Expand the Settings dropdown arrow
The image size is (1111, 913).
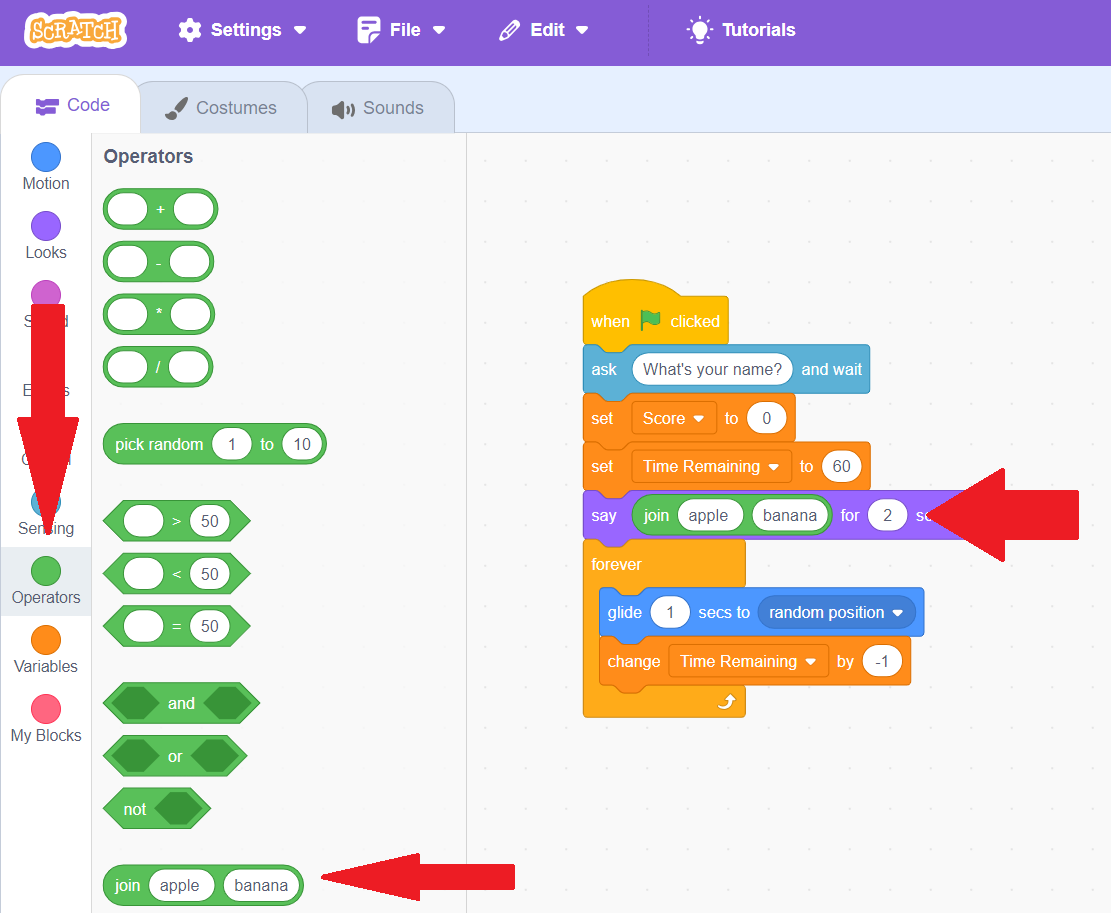pos(300,30)
